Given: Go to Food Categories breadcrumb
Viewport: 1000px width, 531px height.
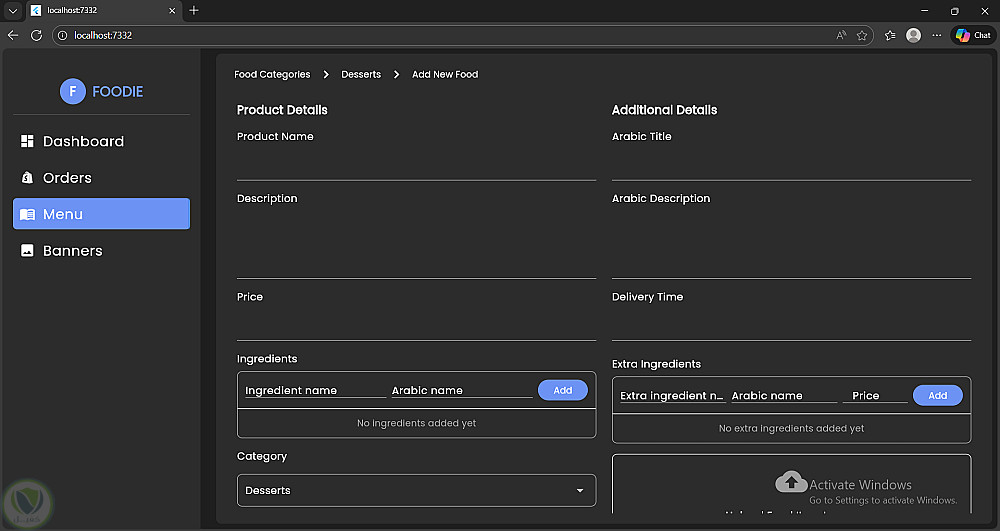Looking at the screenshot, I should coord(272,74).
